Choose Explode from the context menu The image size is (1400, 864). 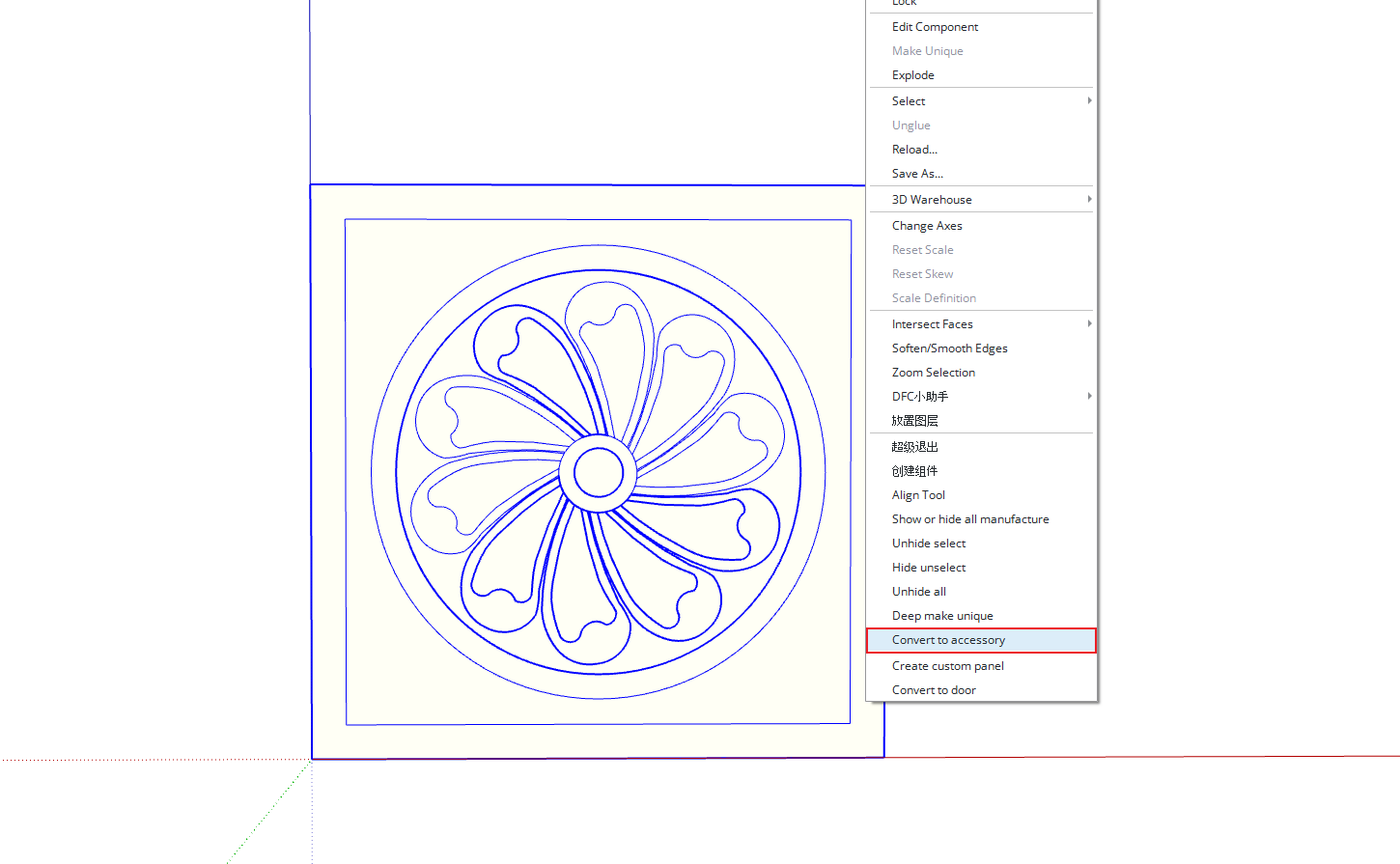[912, 75]
